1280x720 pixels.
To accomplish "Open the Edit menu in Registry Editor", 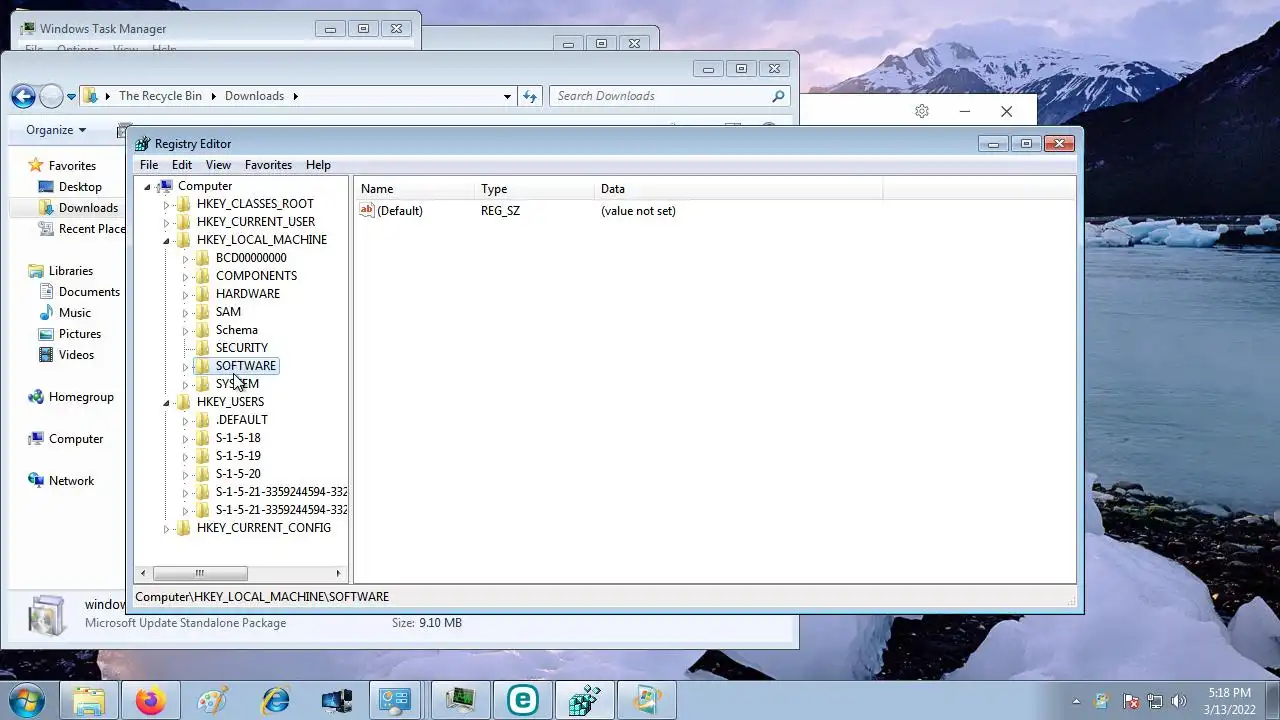I will (x=181, y=165).
